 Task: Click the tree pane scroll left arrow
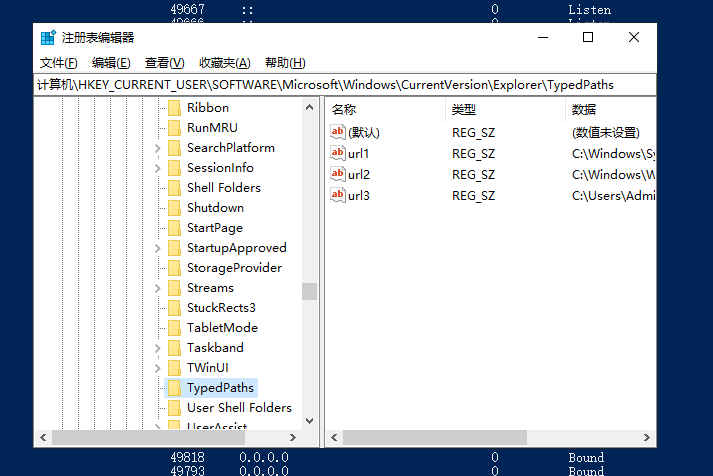pyautogui.click(x=43, y=437)
